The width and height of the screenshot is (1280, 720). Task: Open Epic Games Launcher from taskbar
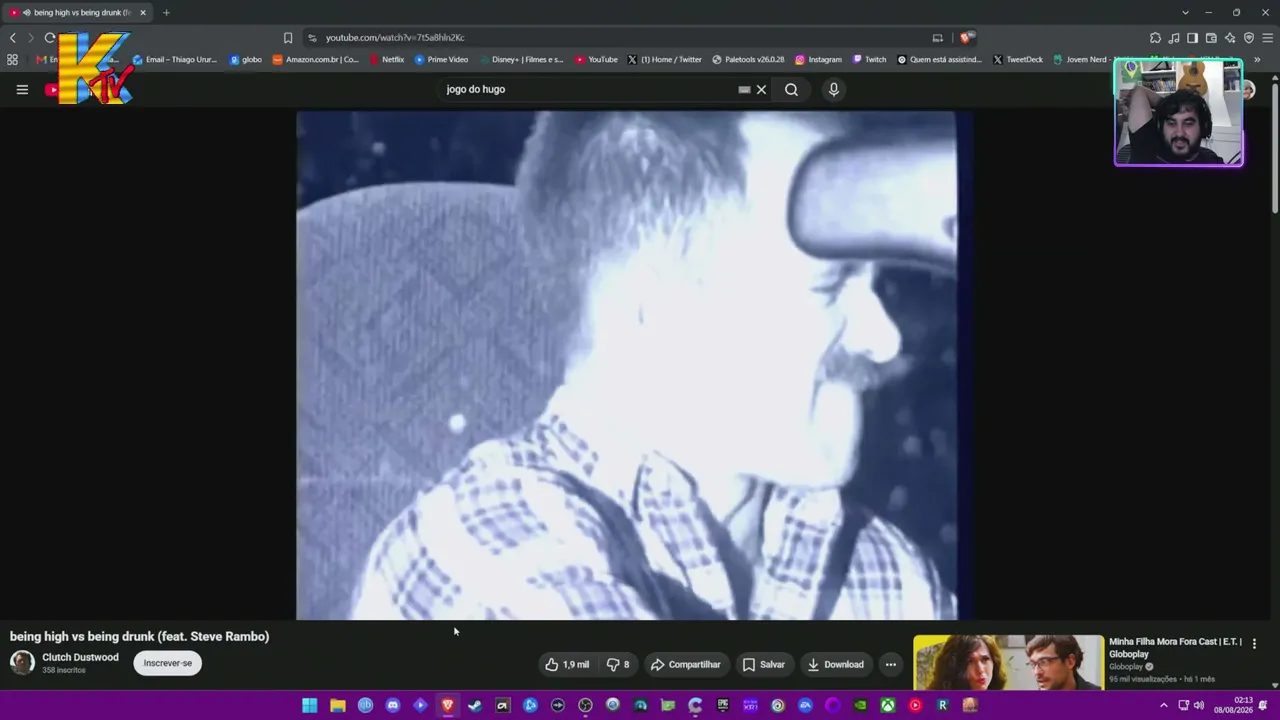click(x=723, y=706)
